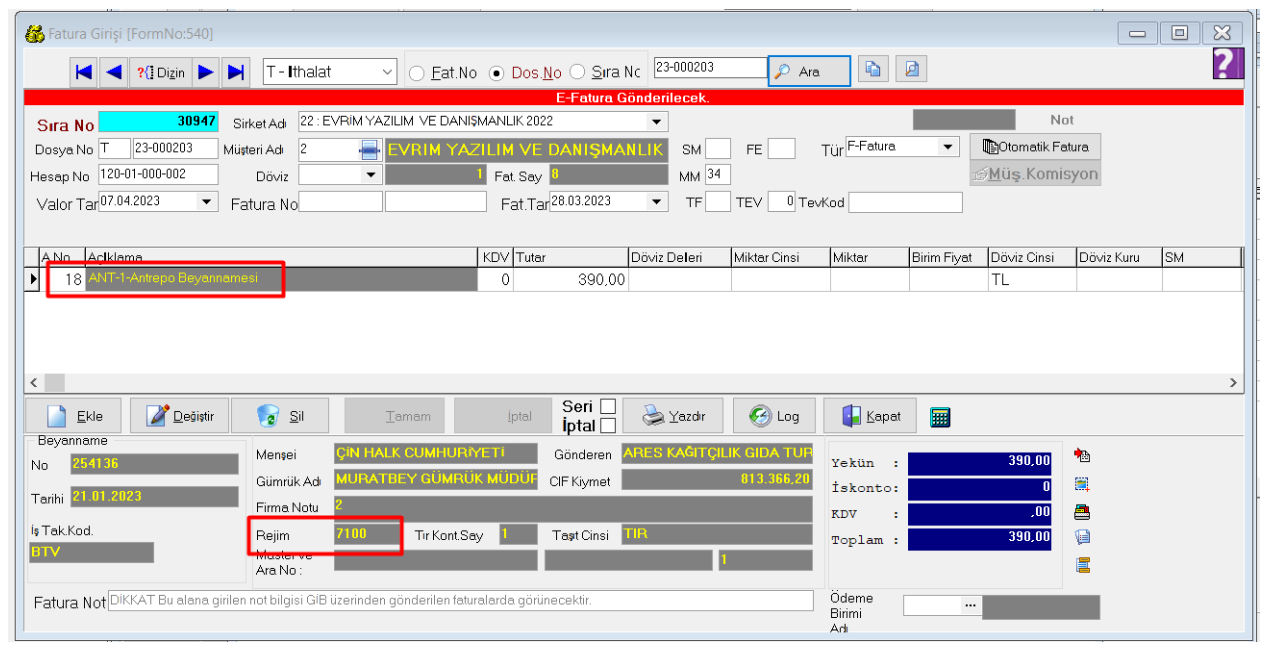The image size is (1275, 656).
Task: Go to the previous invoice record
Action: coord(114,72)
